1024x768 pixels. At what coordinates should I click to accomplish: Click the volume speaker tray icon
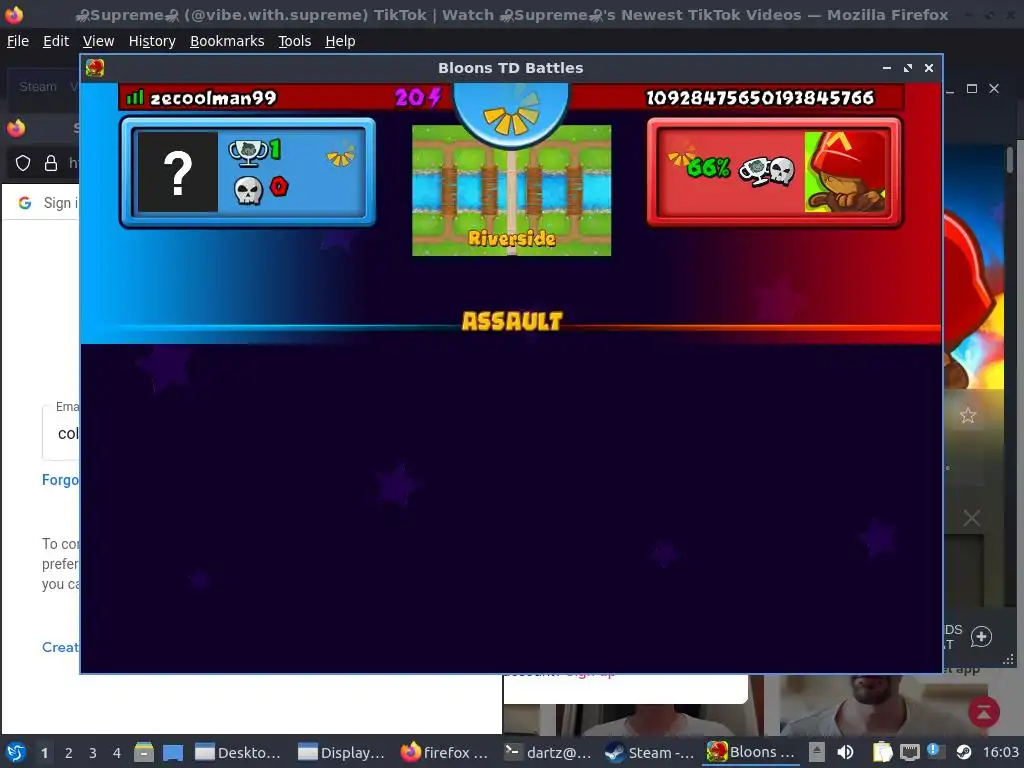(x=846, y=752)
